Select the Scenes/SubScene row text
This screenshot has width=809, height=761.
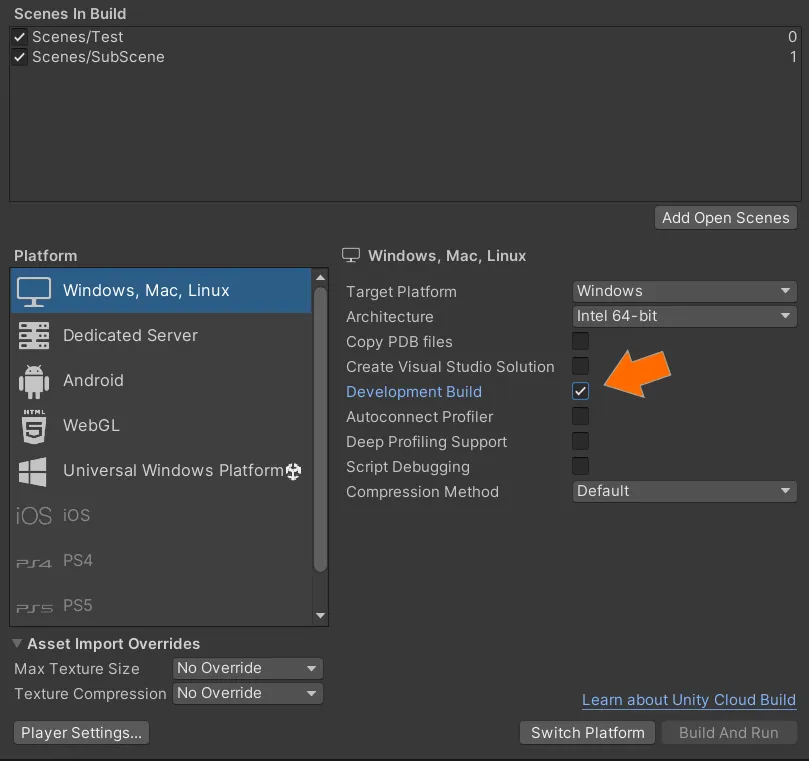point(98,57)
